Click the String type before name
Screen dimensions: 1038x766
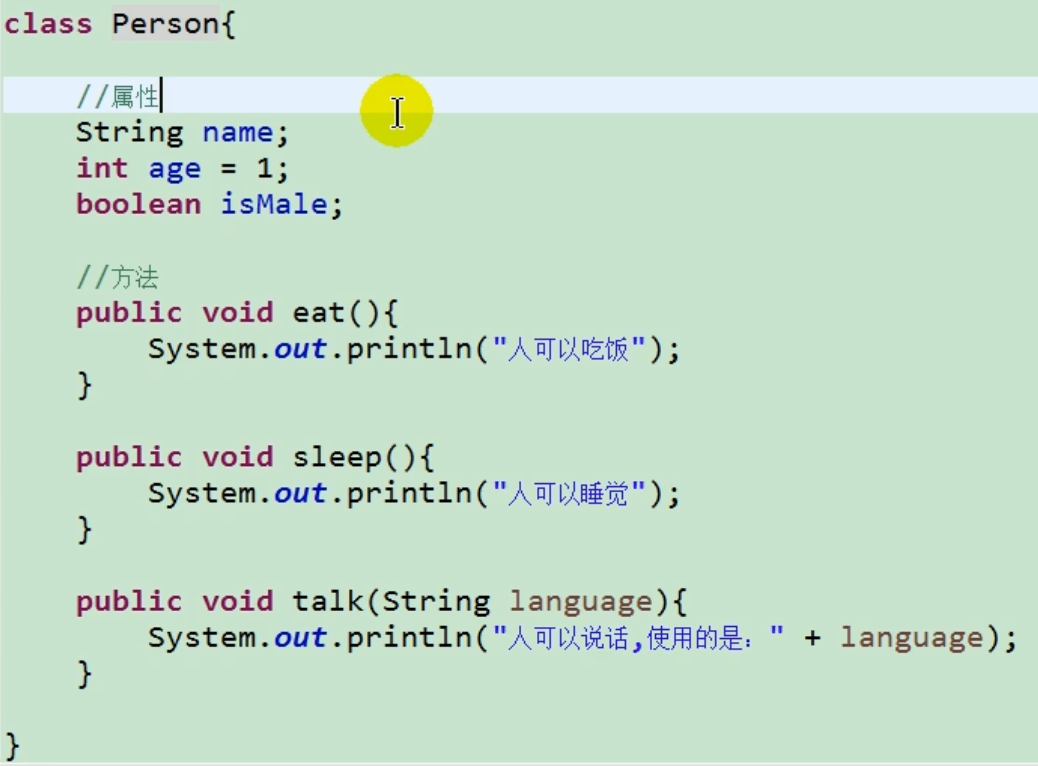click(x=129, y=132)
